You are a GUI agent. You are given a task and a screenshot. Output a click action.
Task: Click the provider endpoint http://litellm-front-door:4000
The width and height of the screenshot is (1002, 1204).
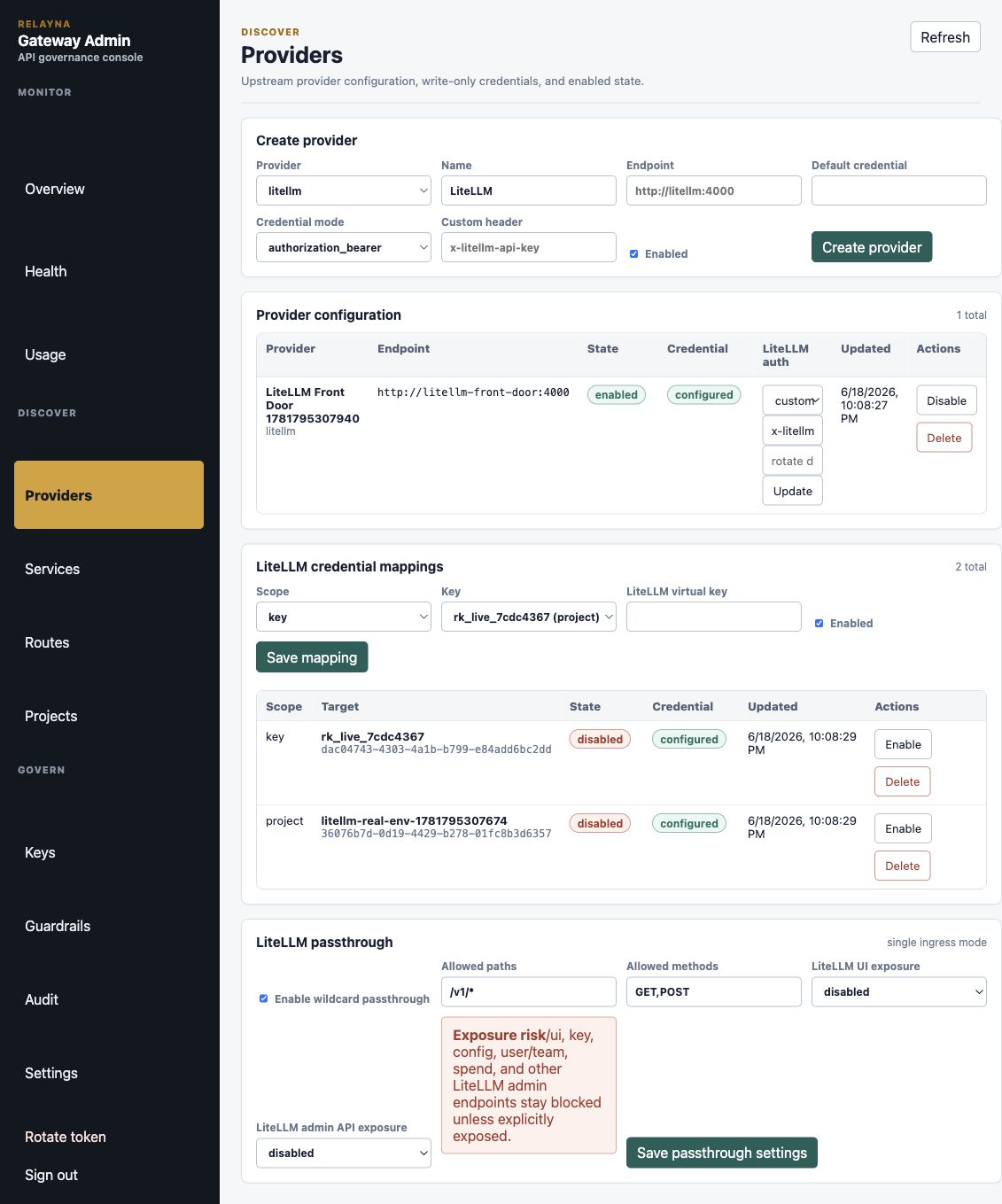(x=473, y=392)
